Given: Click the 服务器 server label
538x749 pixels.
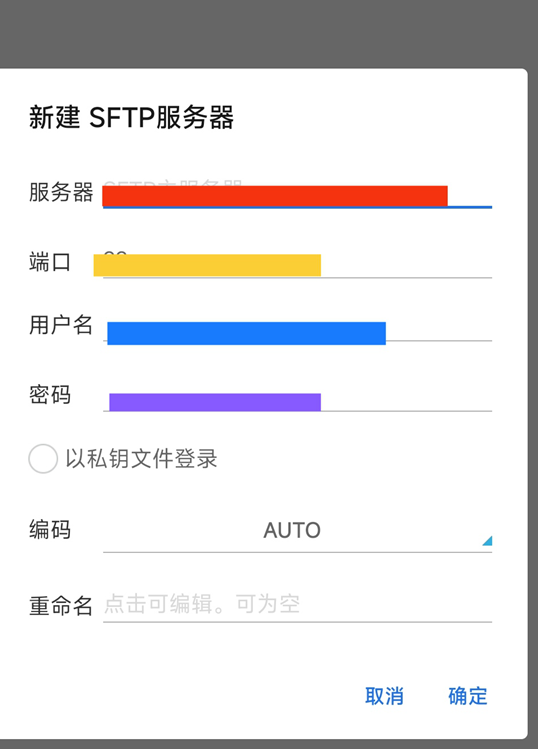Looking at the screenshot, I should coord(61,193).
